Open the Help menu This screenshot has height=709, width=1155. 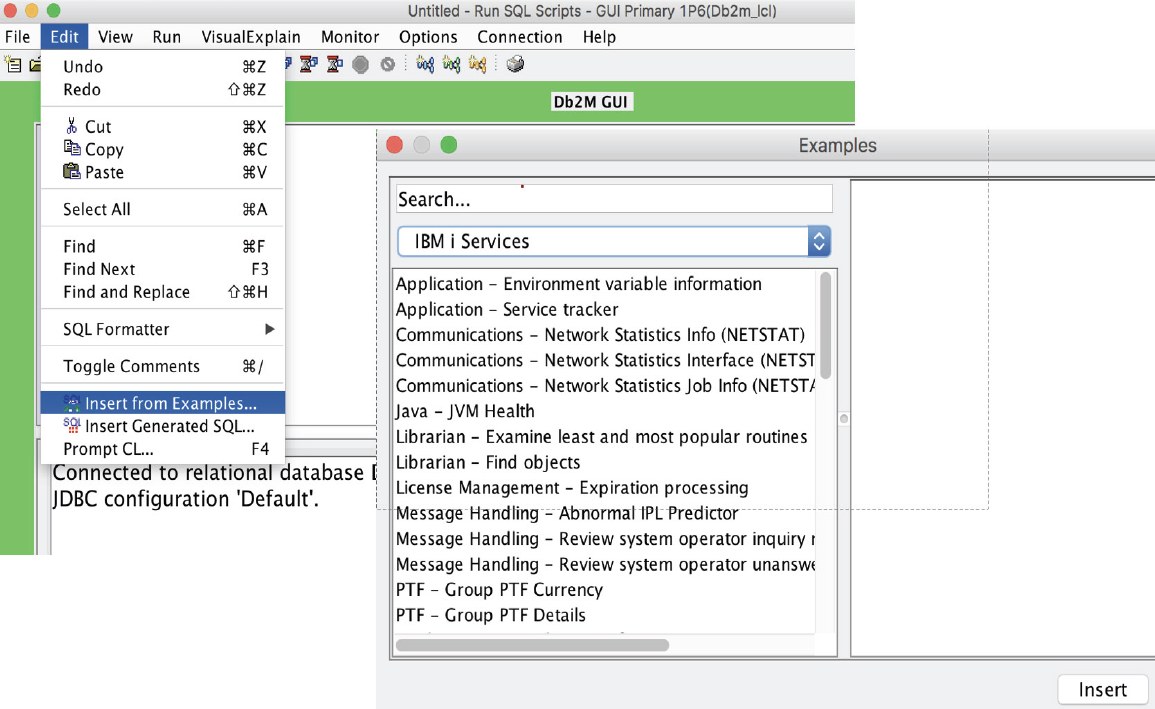[599, 37]
